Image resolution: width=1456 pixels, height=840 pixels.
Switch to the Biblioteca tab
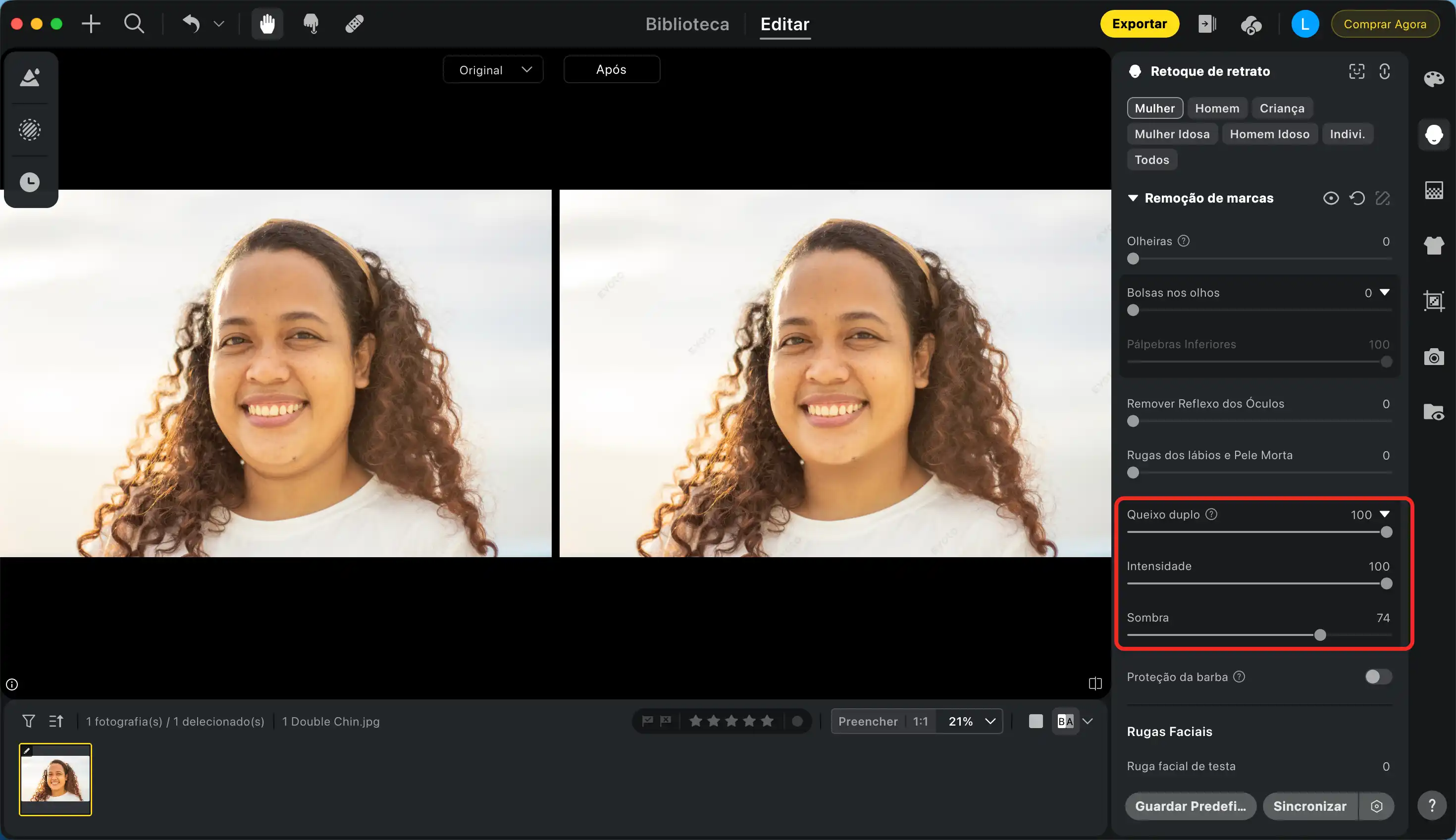[687, 24]
